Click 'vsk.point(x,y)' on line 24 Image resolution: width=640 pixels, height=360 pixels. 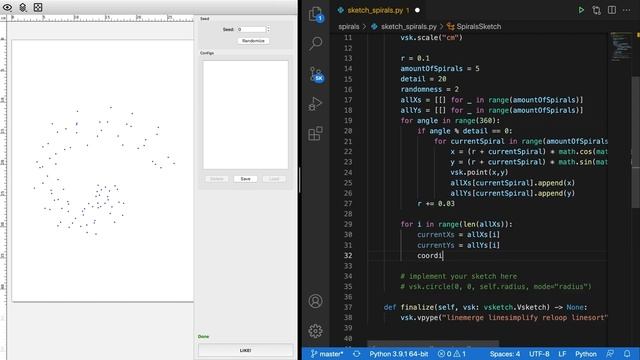pyautogui.click(x=479, y=172)
